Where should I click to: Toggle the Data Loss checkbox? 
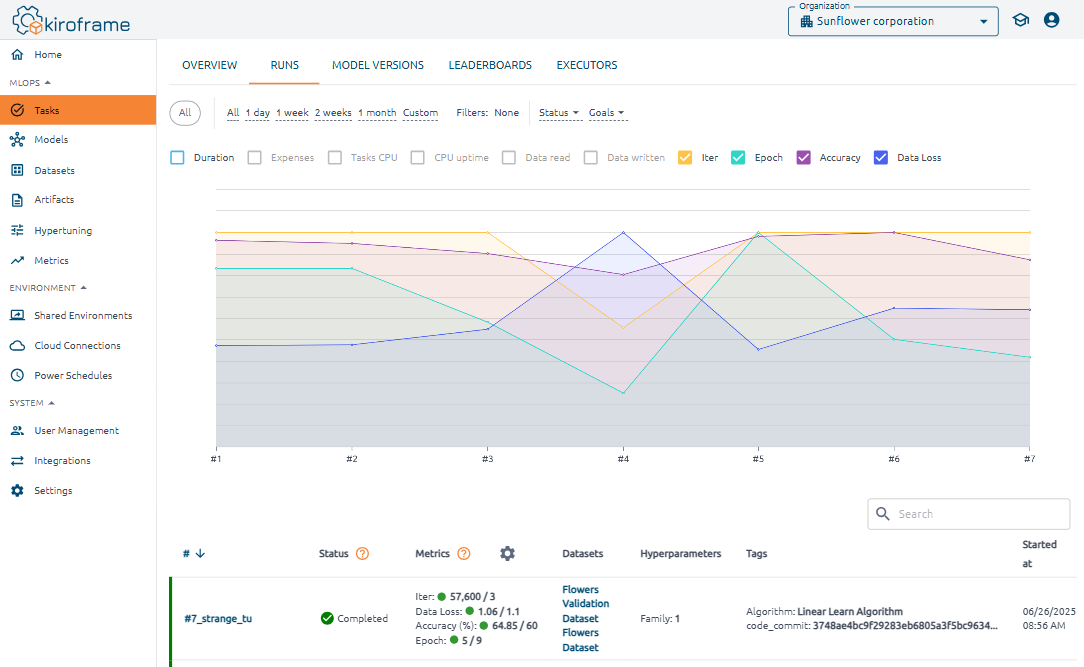[881, 158]
